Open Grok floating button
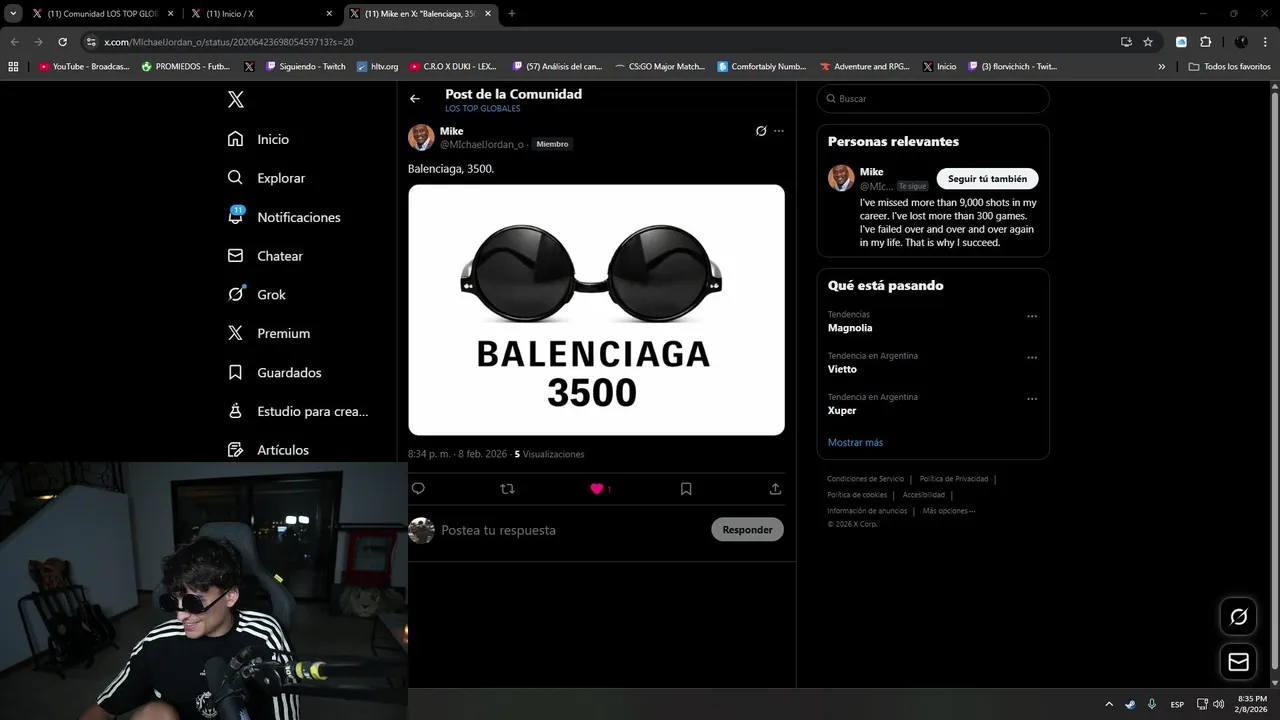The width and height of the screenshot is (1280, 720). pos(1238,617)
